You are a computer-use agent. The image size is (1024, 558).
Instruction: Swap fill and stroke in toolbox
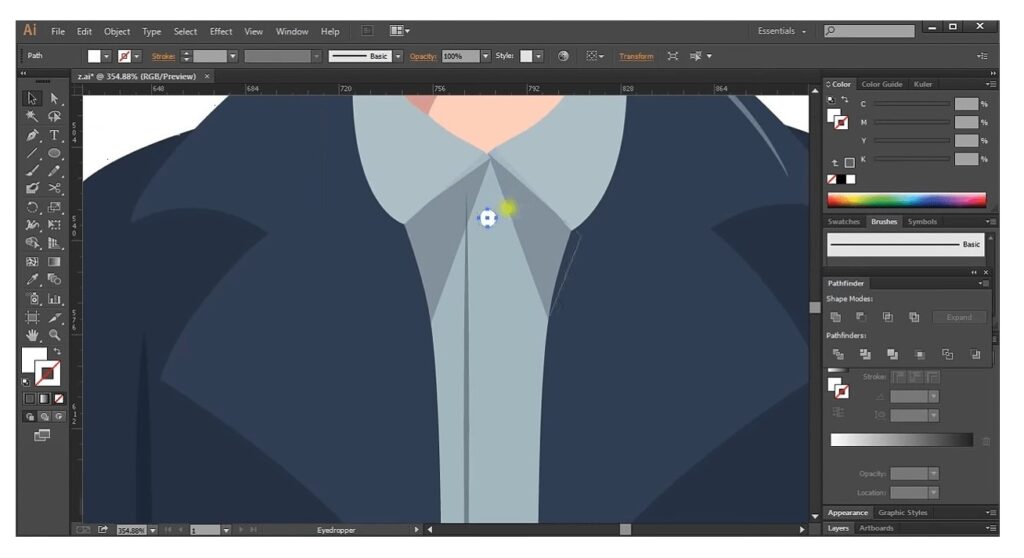57,352
